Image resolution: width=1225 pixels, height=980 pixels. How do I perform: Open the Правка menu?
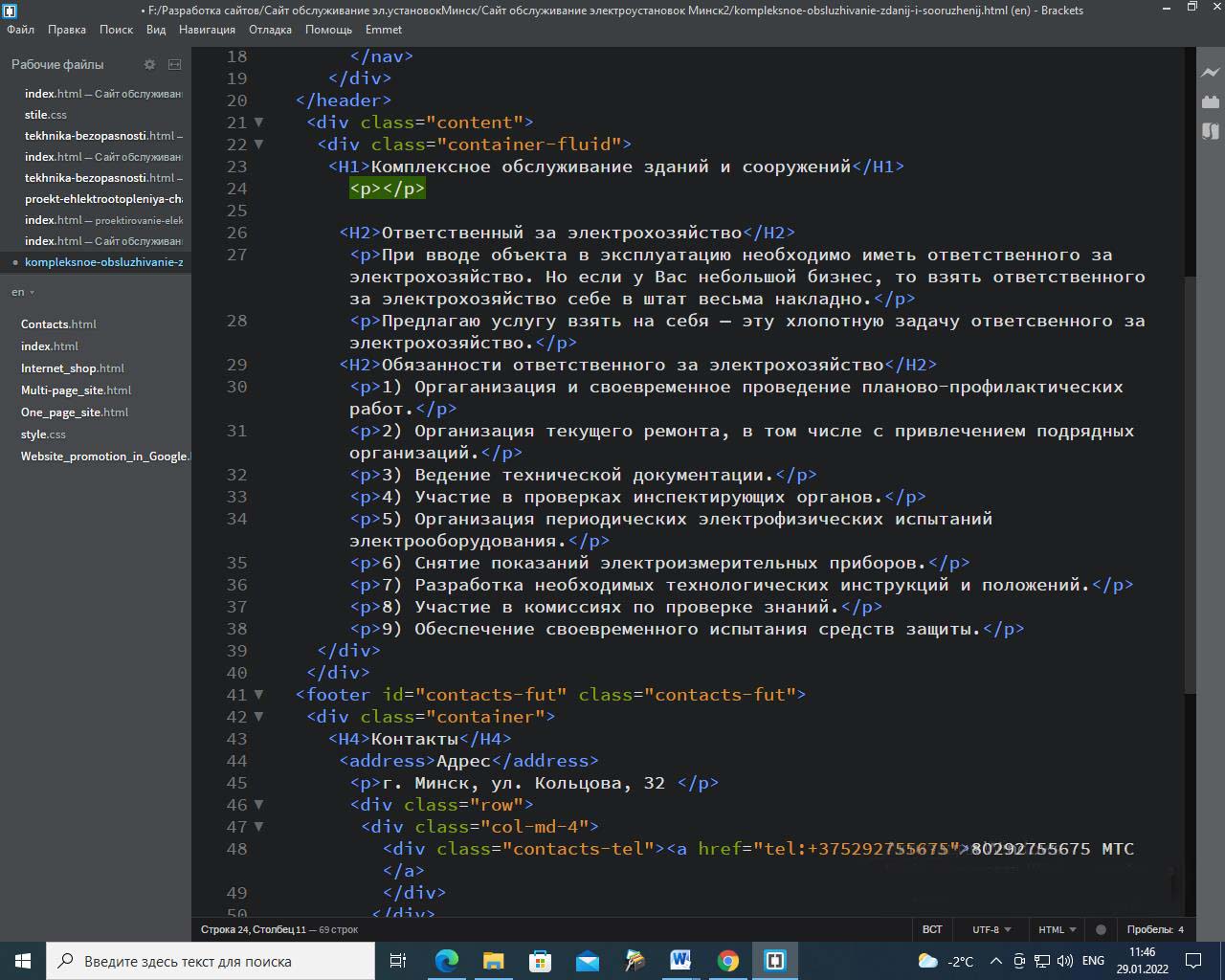pyautogui.click(x=67, y=30)
